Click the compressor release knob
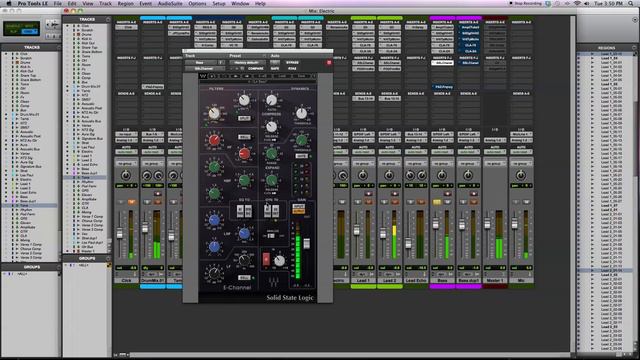 (x=271, y=127)
